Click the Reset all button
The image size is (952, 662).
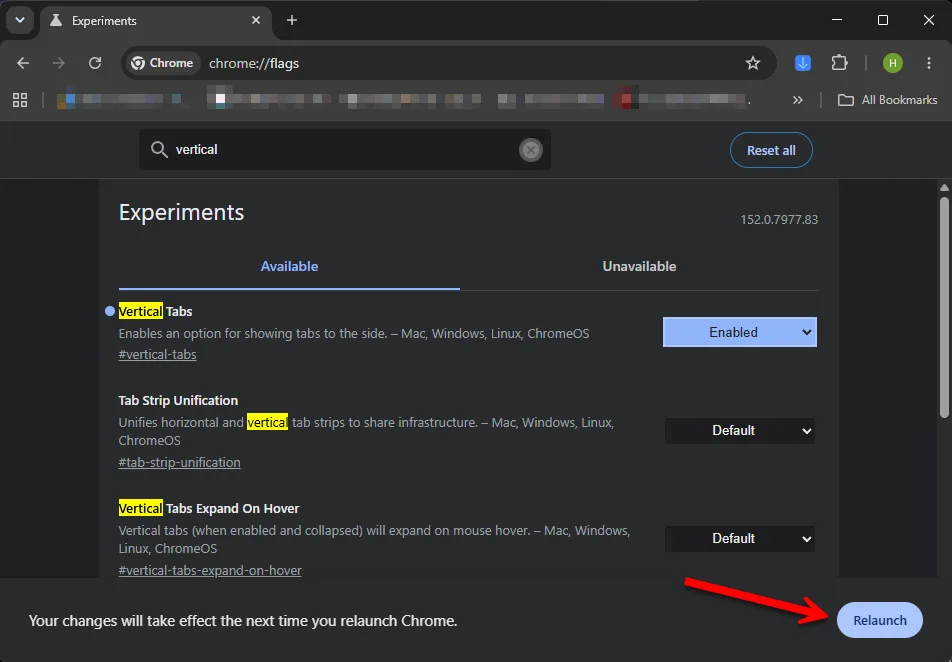(771, 150)
